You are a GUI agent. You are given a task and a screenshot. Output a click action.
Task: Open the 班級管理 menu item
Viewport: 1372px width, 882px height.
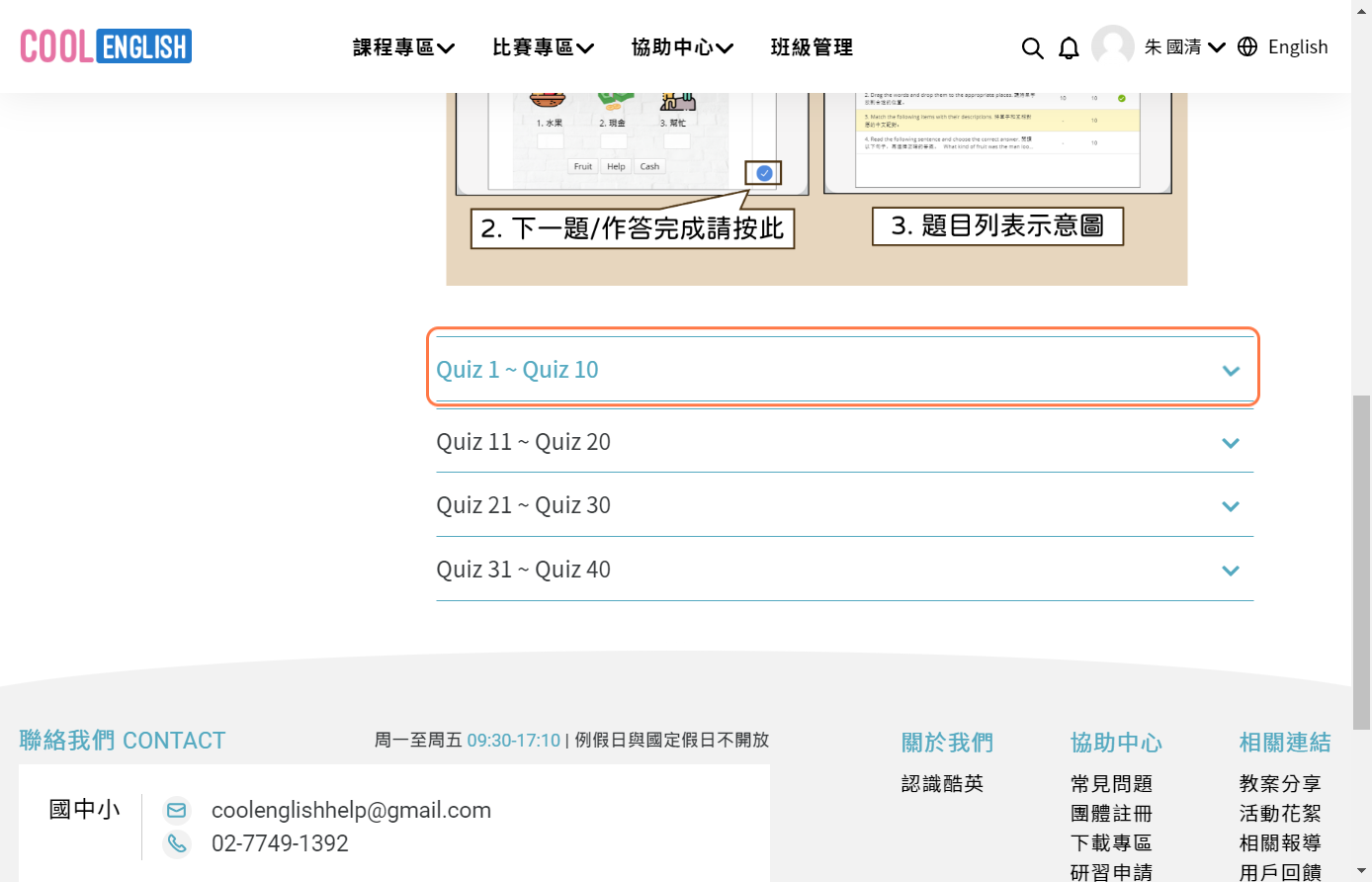click(x=812, y=47)
